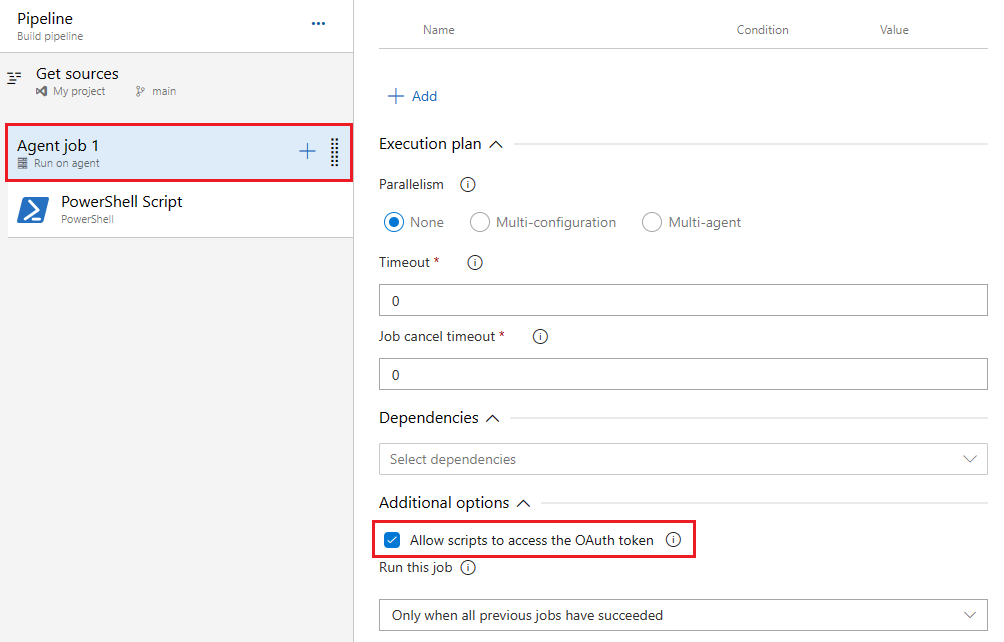
Task: Click the Timeout info icon
Action: (474, 262)
